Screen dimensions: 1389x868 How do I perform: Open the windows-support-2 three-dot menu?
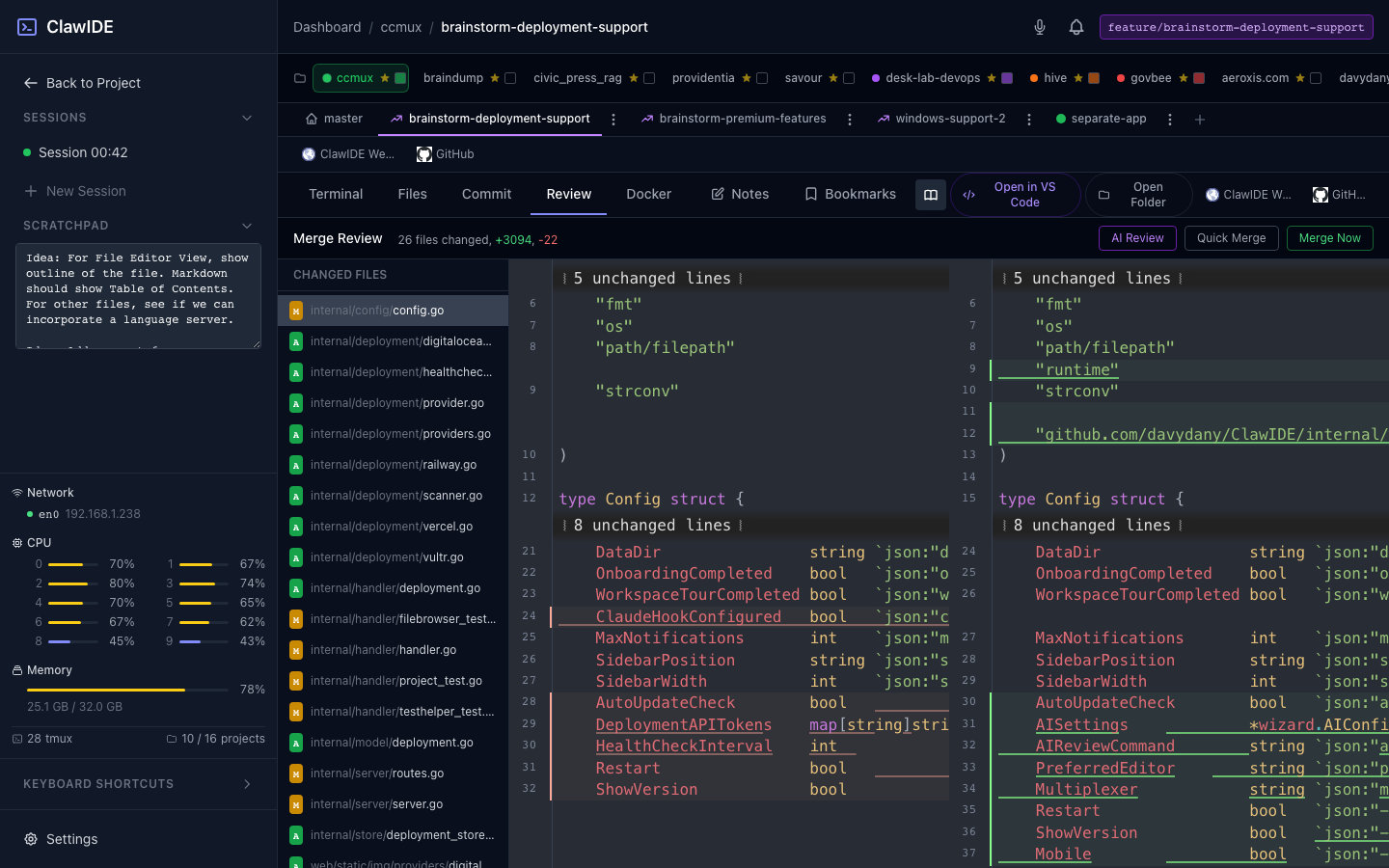click(x=1029, y=120)
